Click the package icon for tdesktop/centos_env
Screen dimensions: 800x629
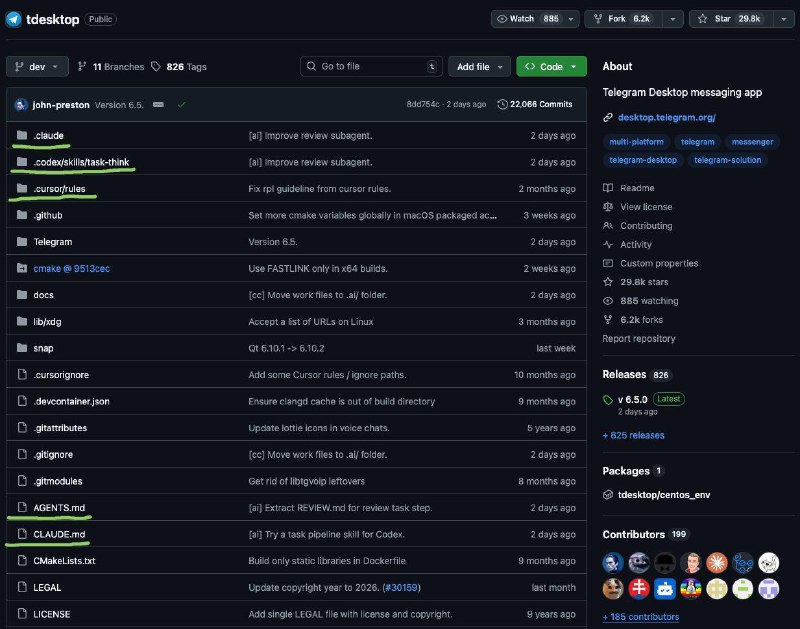(x=608, y=495)
